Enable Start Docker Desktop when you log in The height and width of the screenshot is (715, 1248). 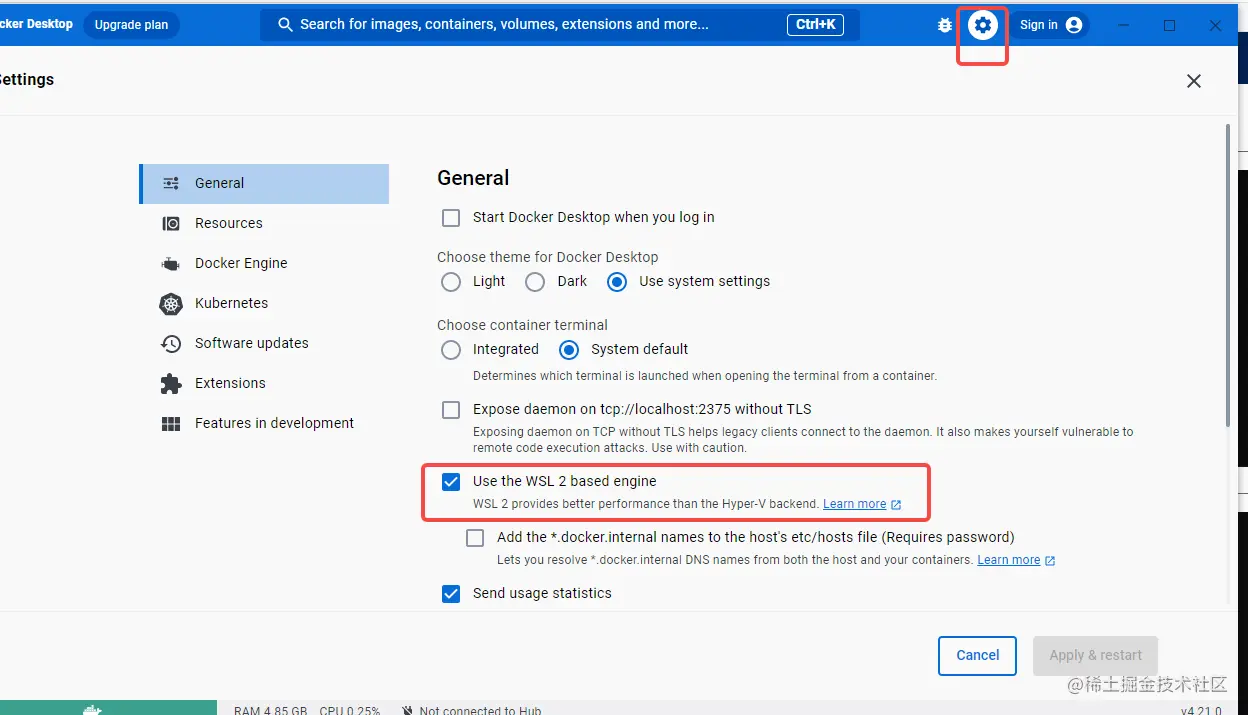coord(451,217)
